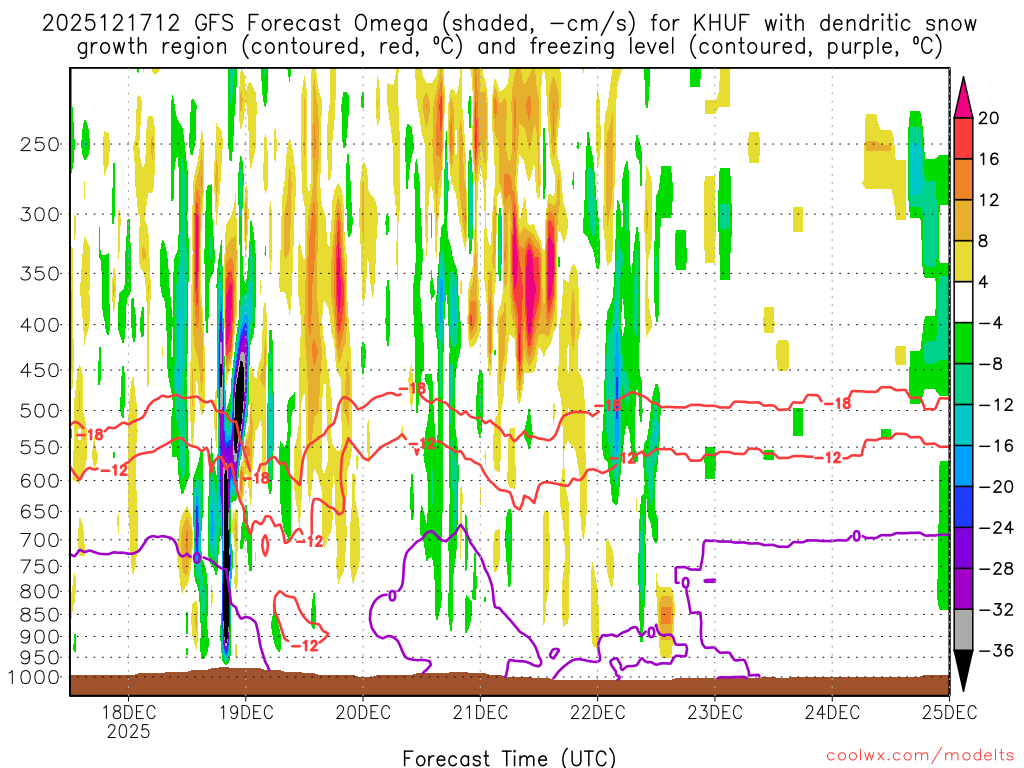Screen dimensions: 1024x768
Task: Click the 400 pressure level label
Action: pyautogui.click(x=40, y=325)
